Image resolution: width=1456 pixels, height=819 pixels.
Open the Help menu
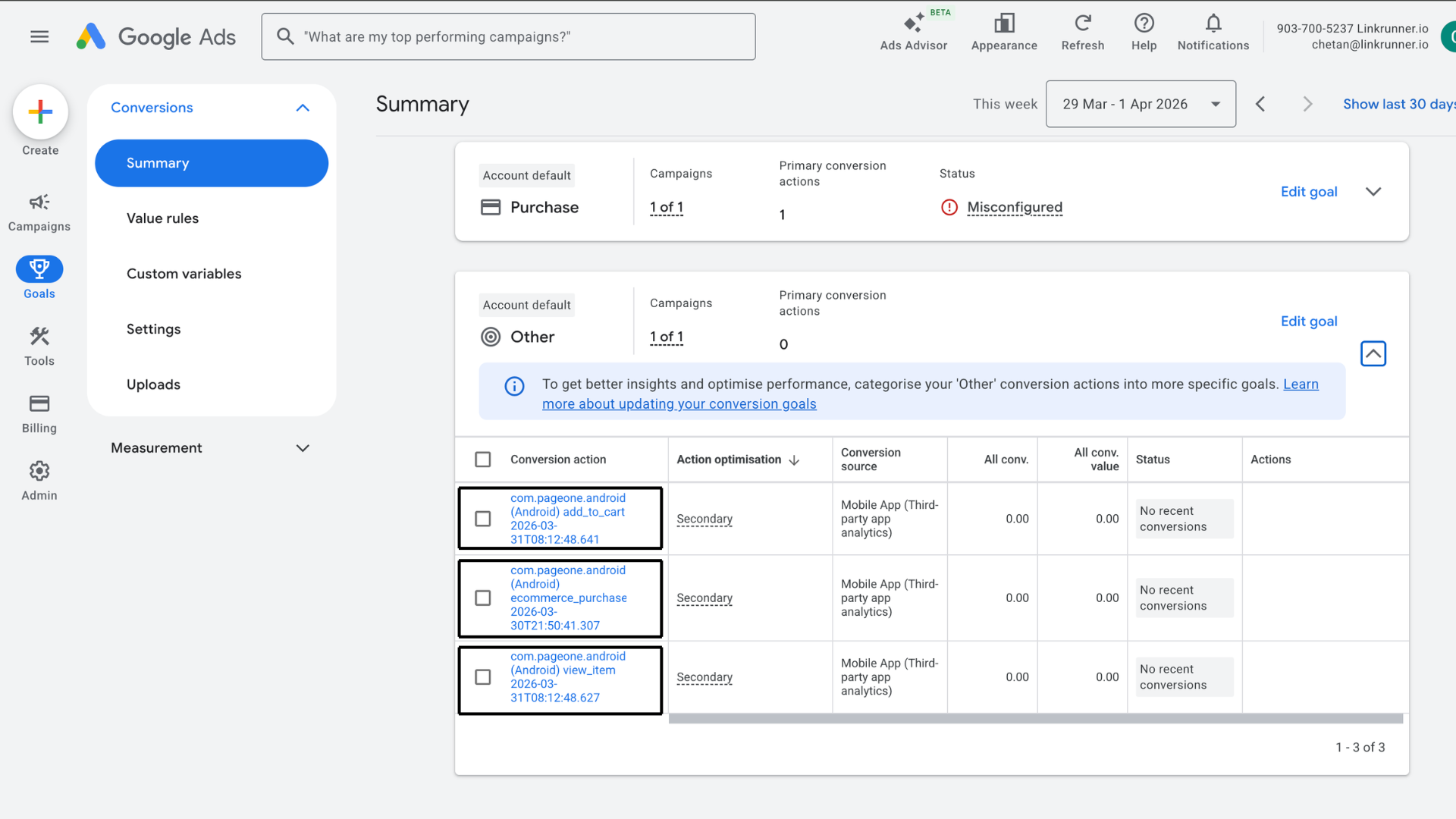pyautogui.click(x=1144, y=32)
